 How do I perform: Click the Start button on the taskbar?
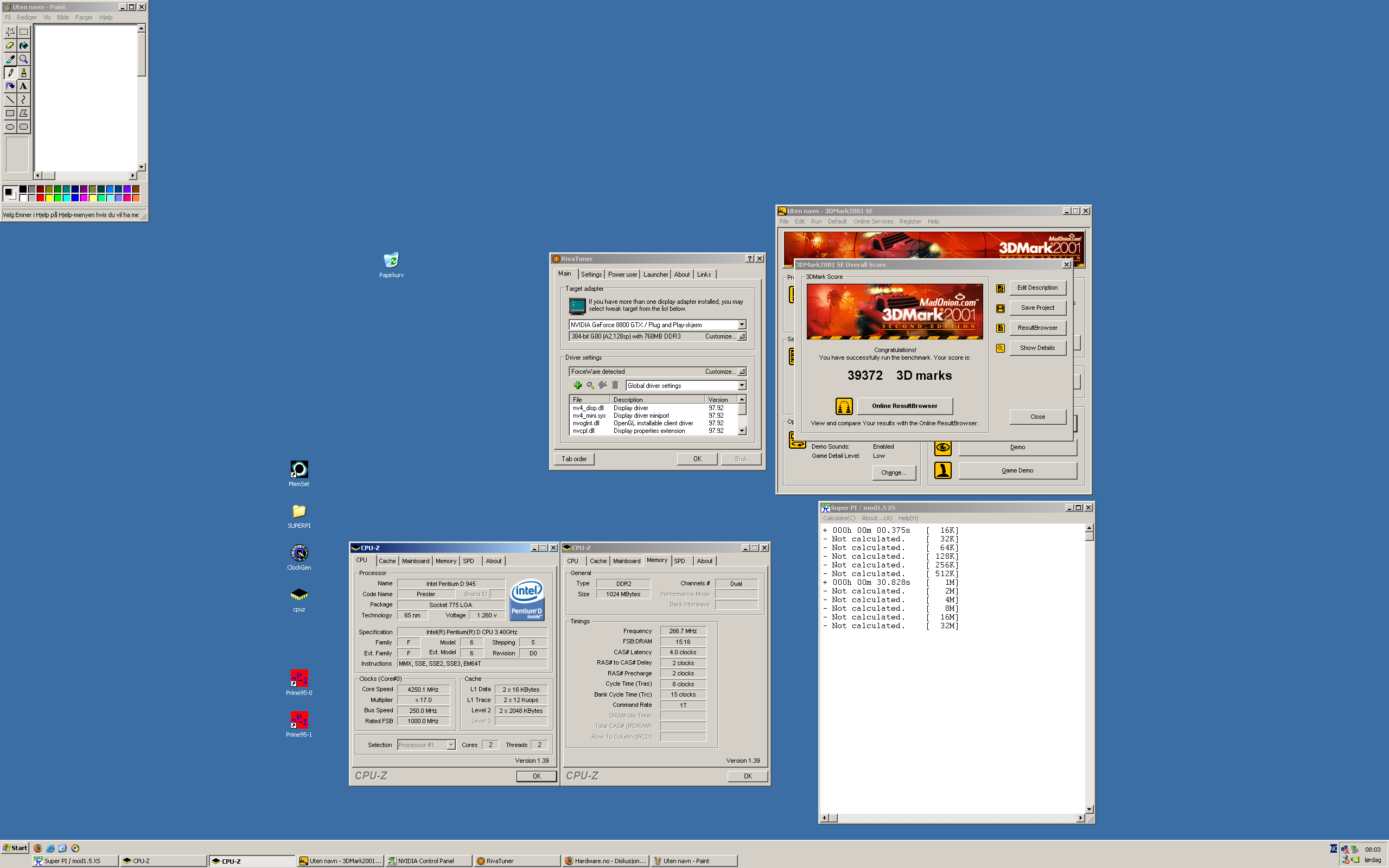(15, 848)
